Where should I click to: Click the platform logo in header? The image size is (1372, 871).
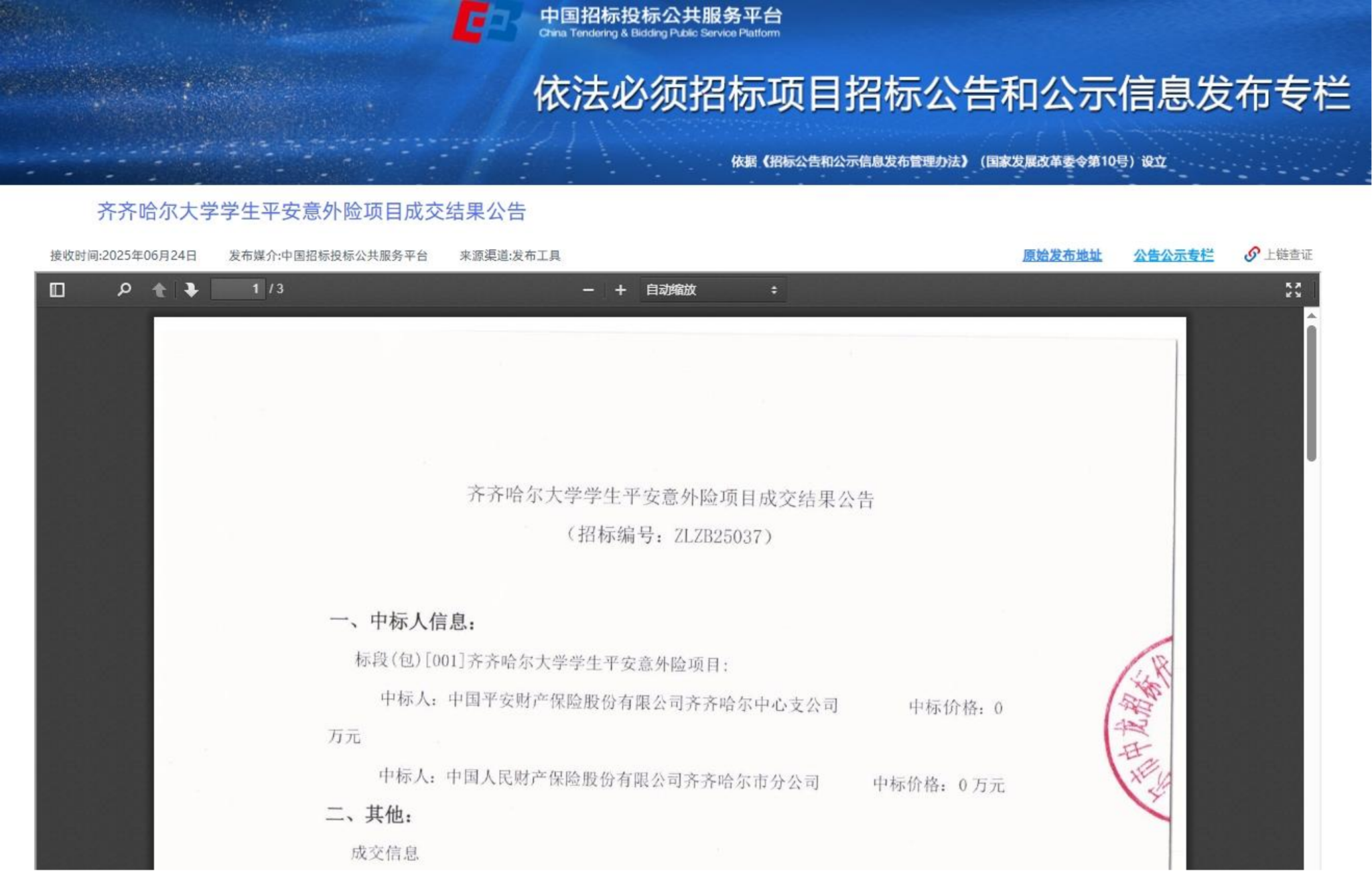tap(487, 21)
